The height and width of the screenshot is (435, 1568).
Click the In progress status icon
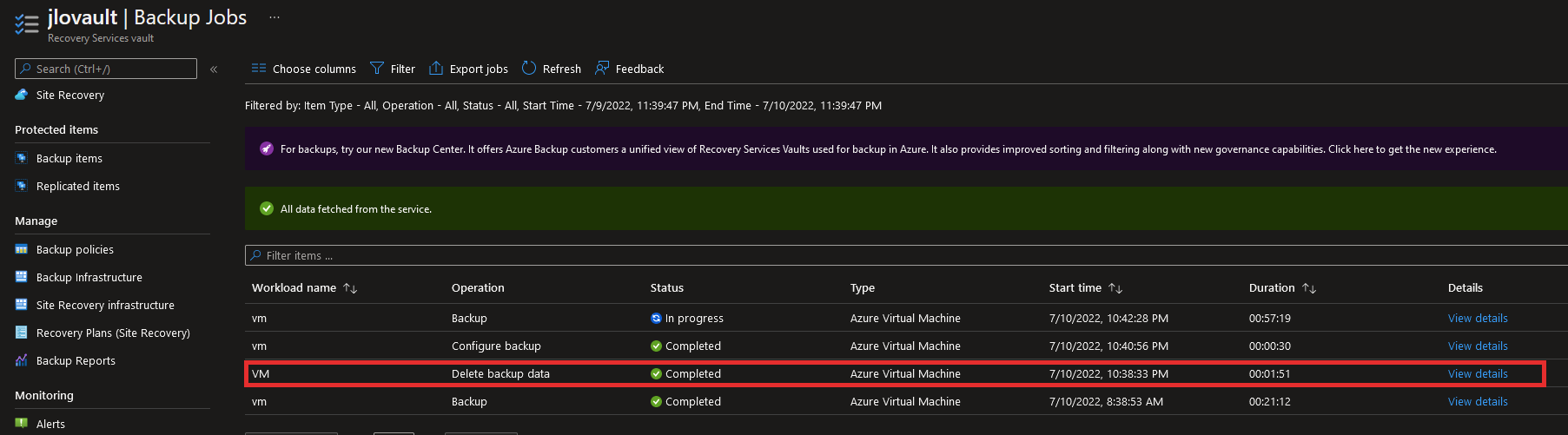pyautogui.click(x=656, y=319)
